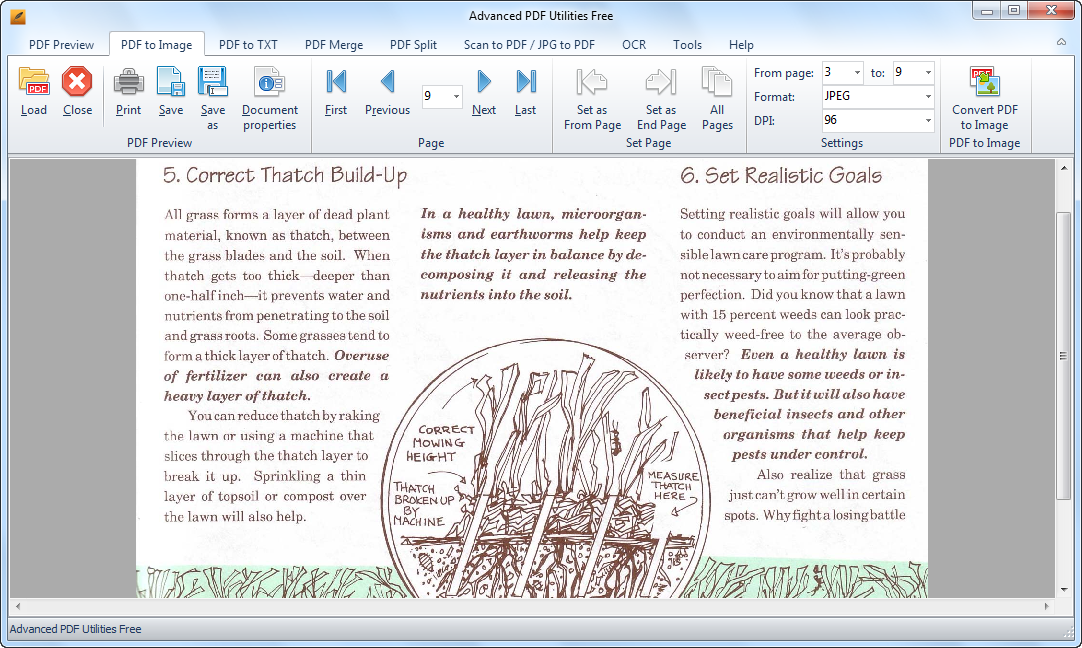This screenshot has width=1082, height=648.
Task: Select the PDF to Image tab
Action: click(157, 45)
